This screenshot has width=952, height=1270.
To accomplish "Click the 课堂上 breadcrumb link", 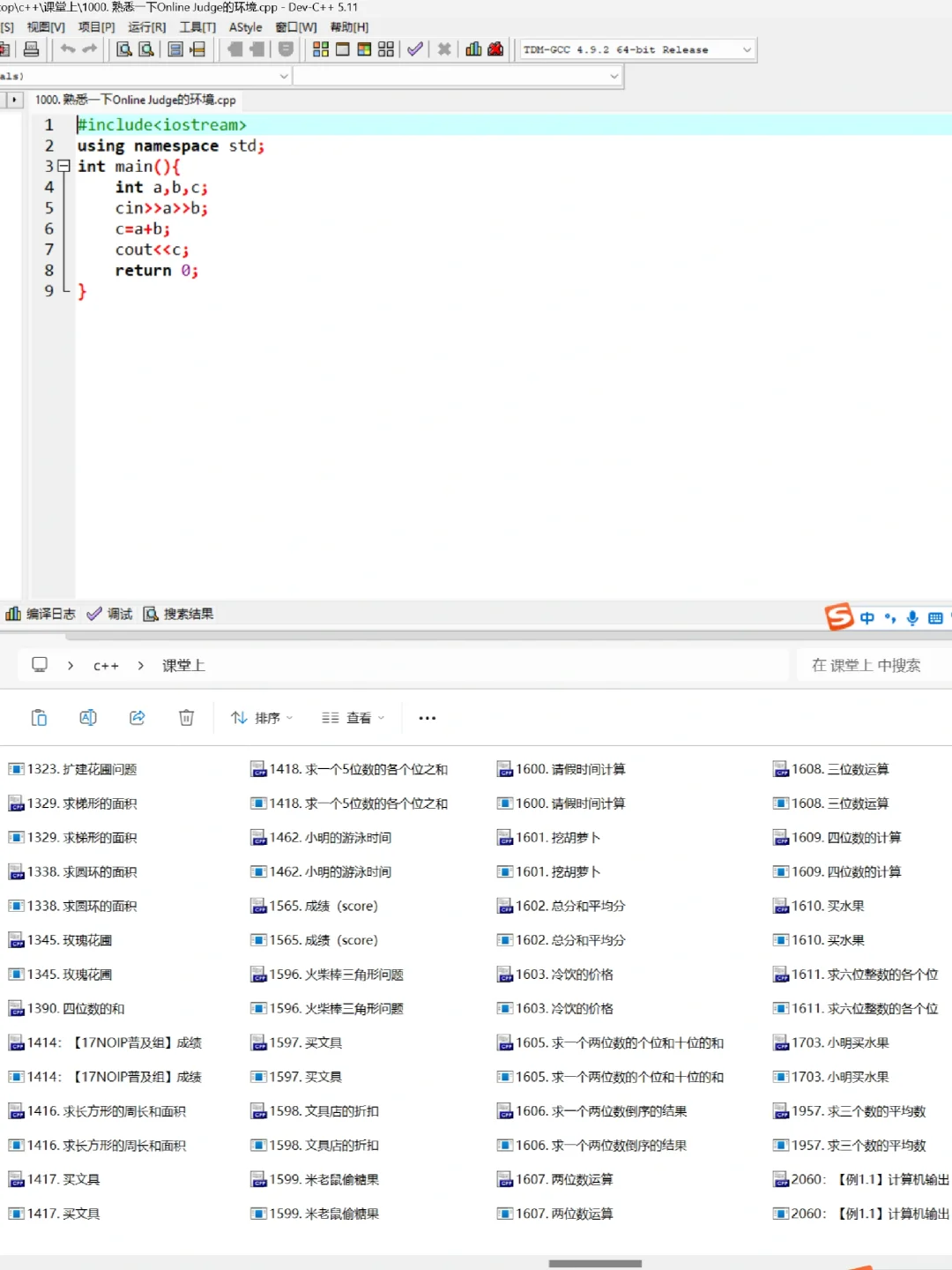I will 183,665.
